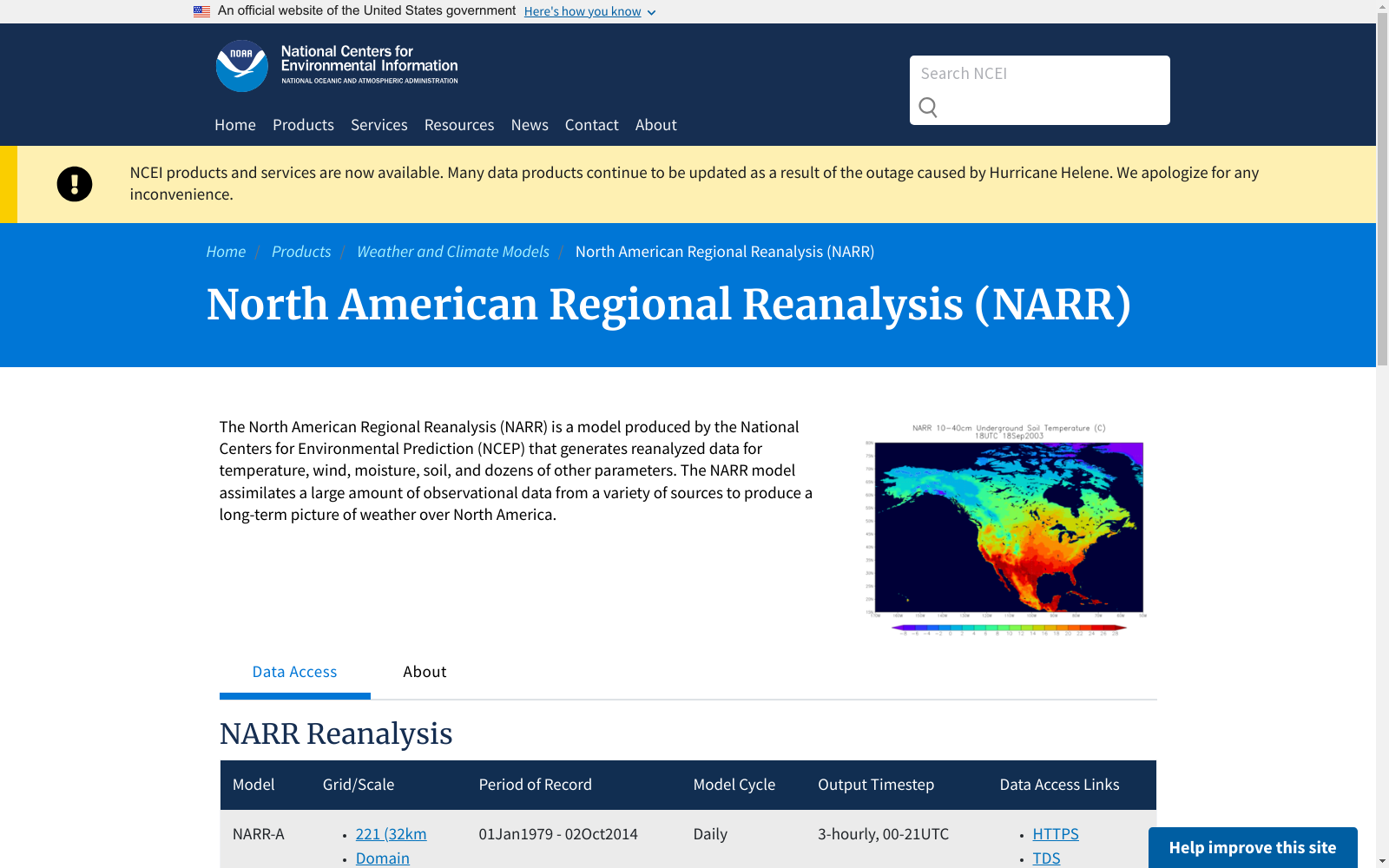1389x868 pixels.
Task: Click the search magnifier icon
Action: click(928, 108)
